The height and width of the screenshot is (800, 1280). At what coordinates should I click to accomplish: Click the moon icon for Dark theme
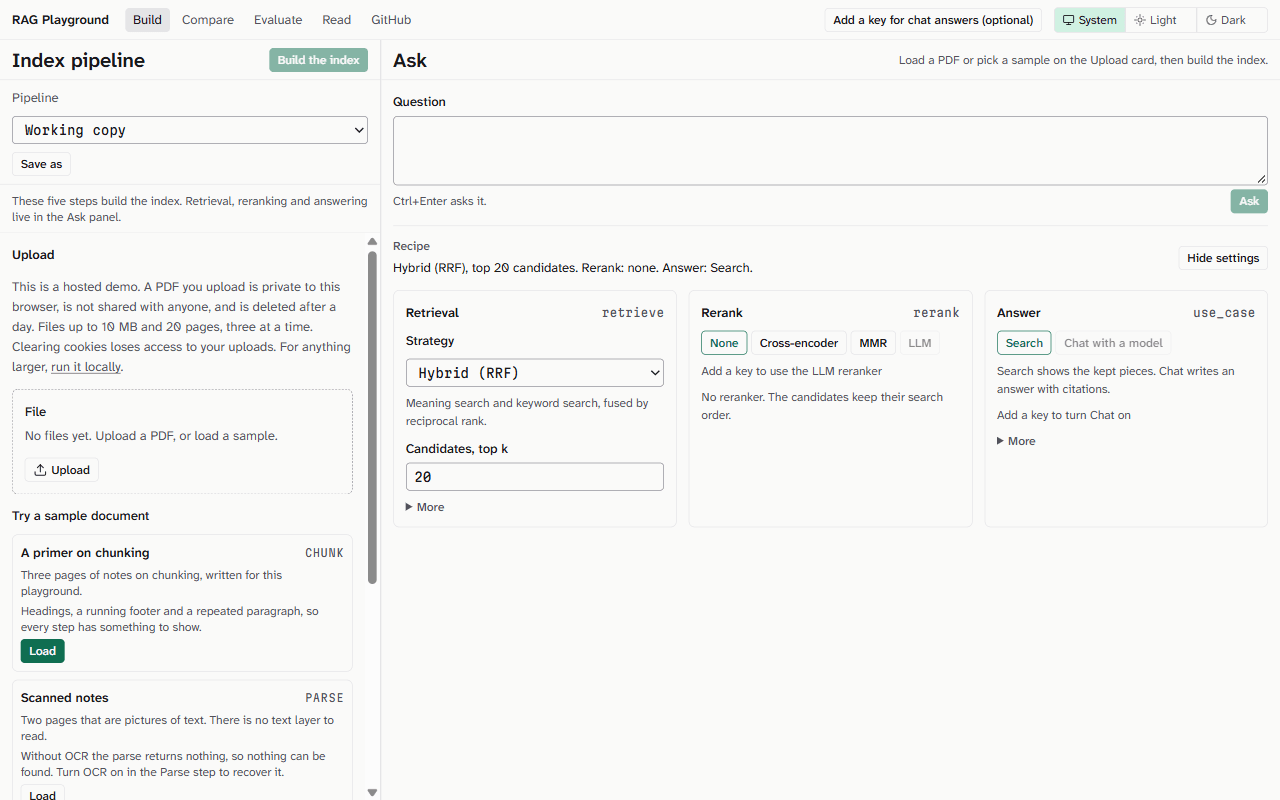[x=1211, y=20]
